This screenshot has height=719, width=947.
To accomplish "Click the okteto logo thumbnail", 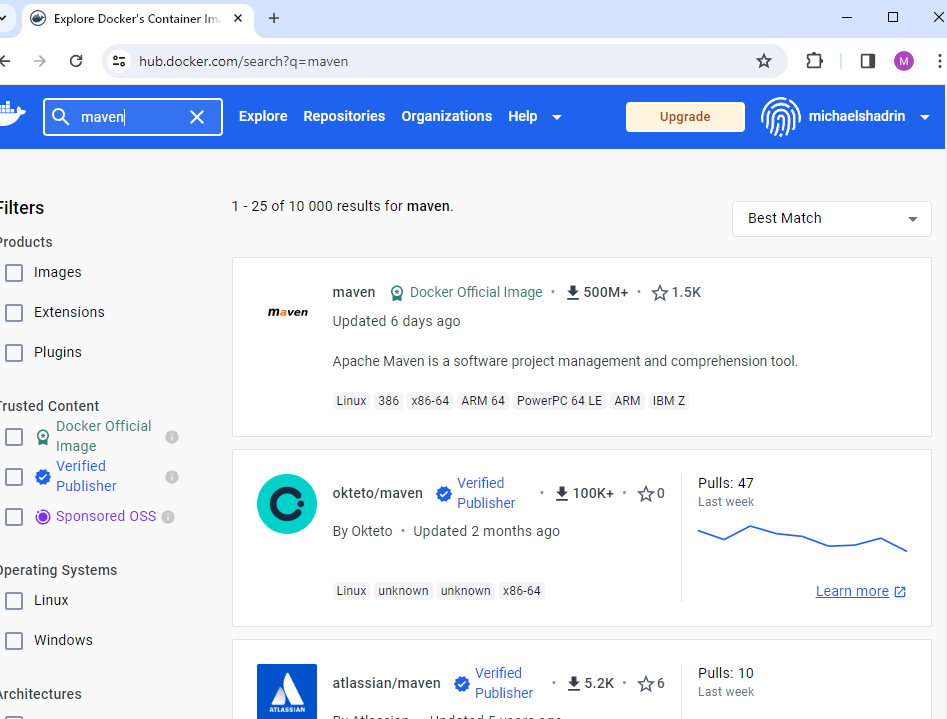I will coord(287,503).
